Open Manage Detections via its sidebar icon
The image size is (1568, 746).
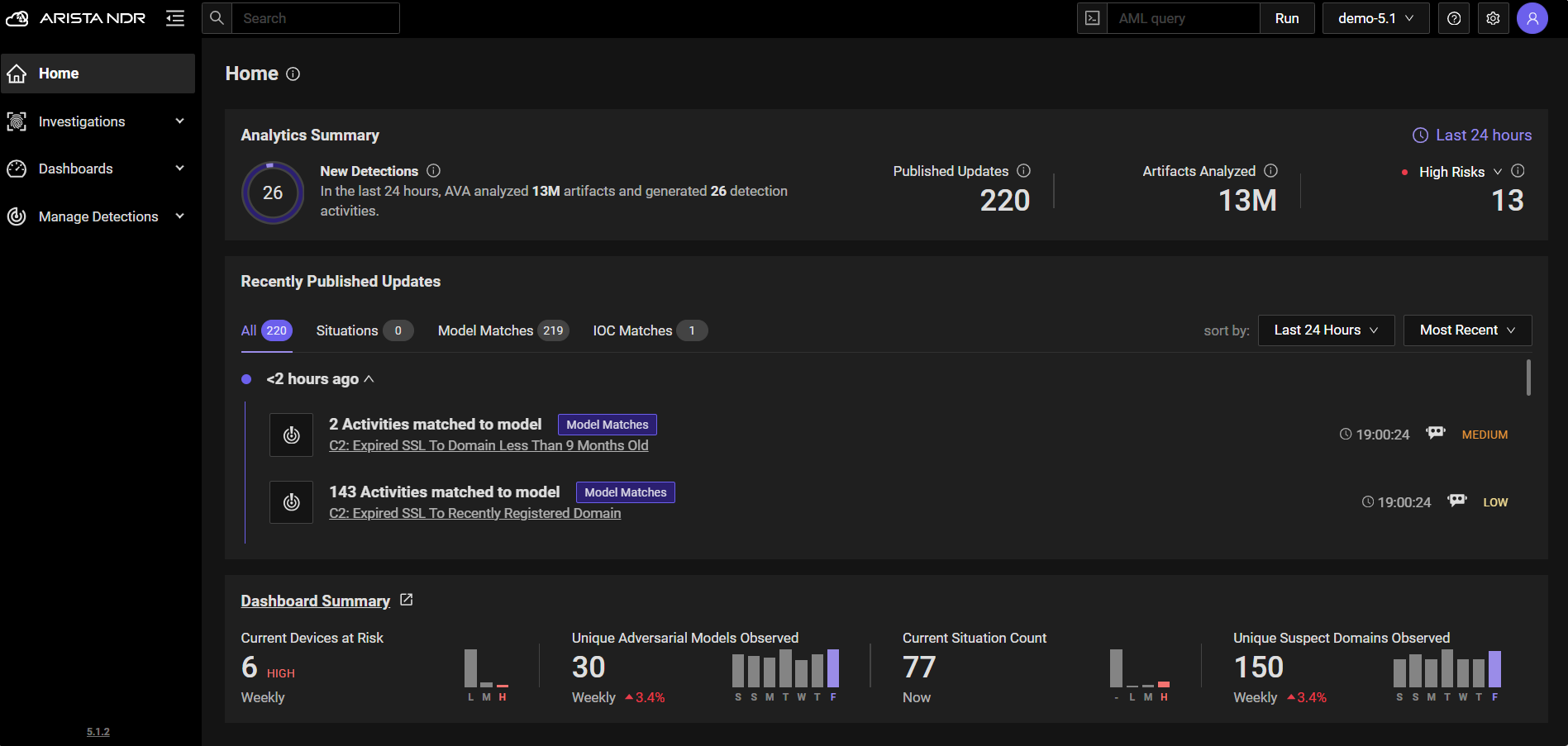(x=17, y=216)
